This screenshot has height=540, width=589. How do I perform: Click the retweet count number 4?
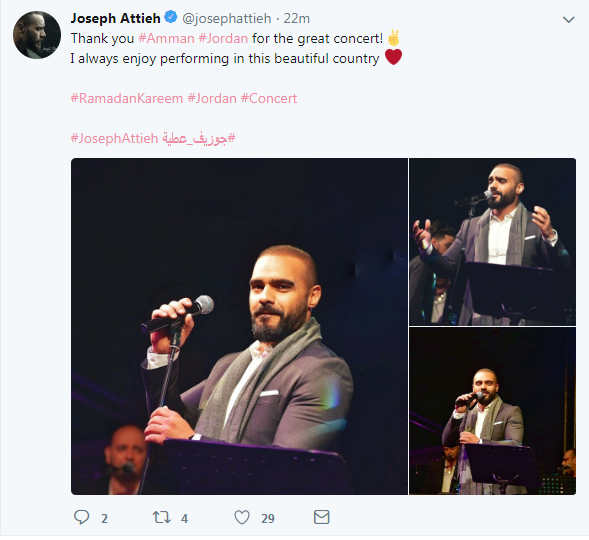(184, 519)
